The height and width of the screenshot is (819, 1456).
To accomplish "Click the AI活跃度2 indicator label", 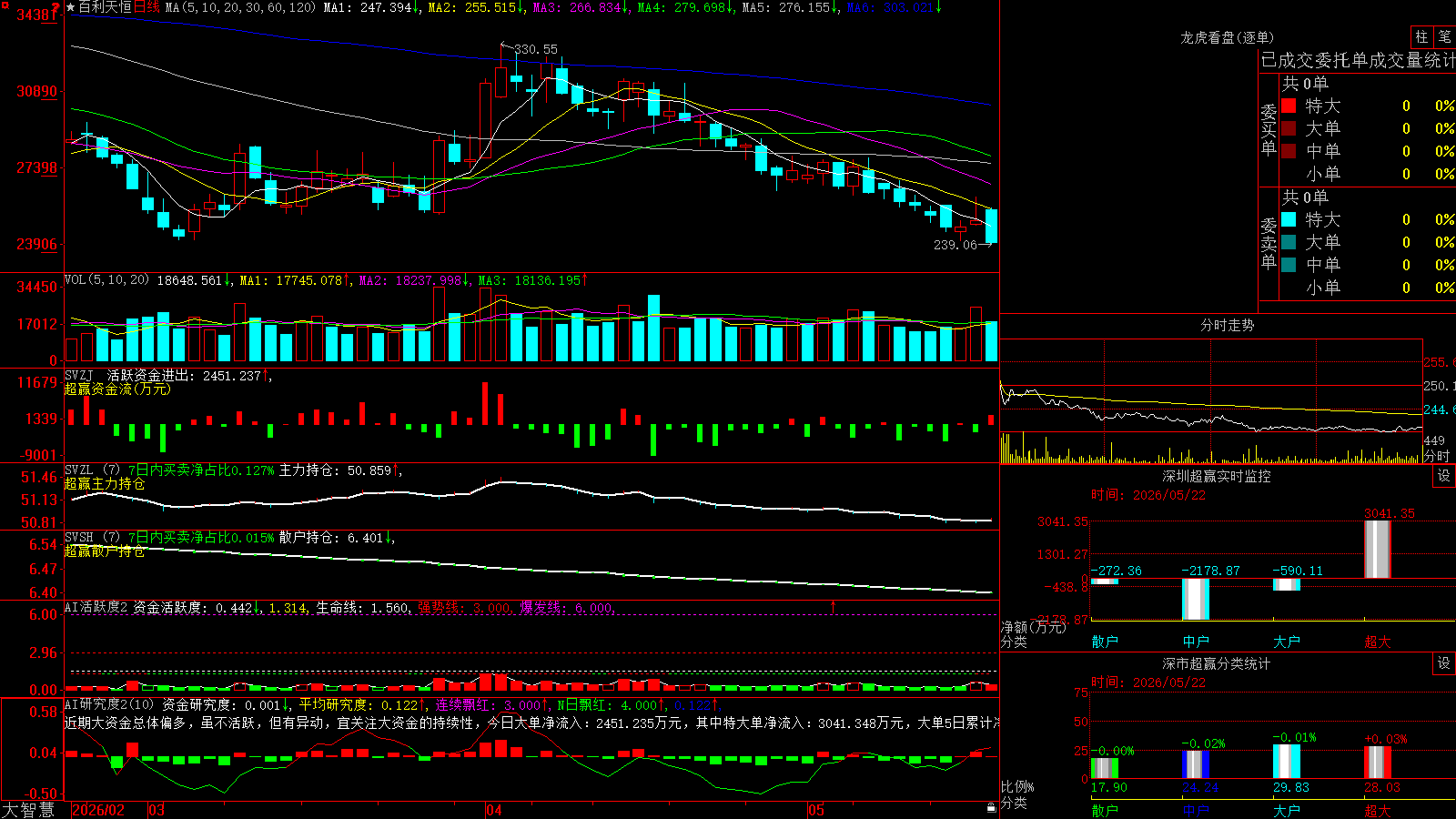I will [96, 607].
